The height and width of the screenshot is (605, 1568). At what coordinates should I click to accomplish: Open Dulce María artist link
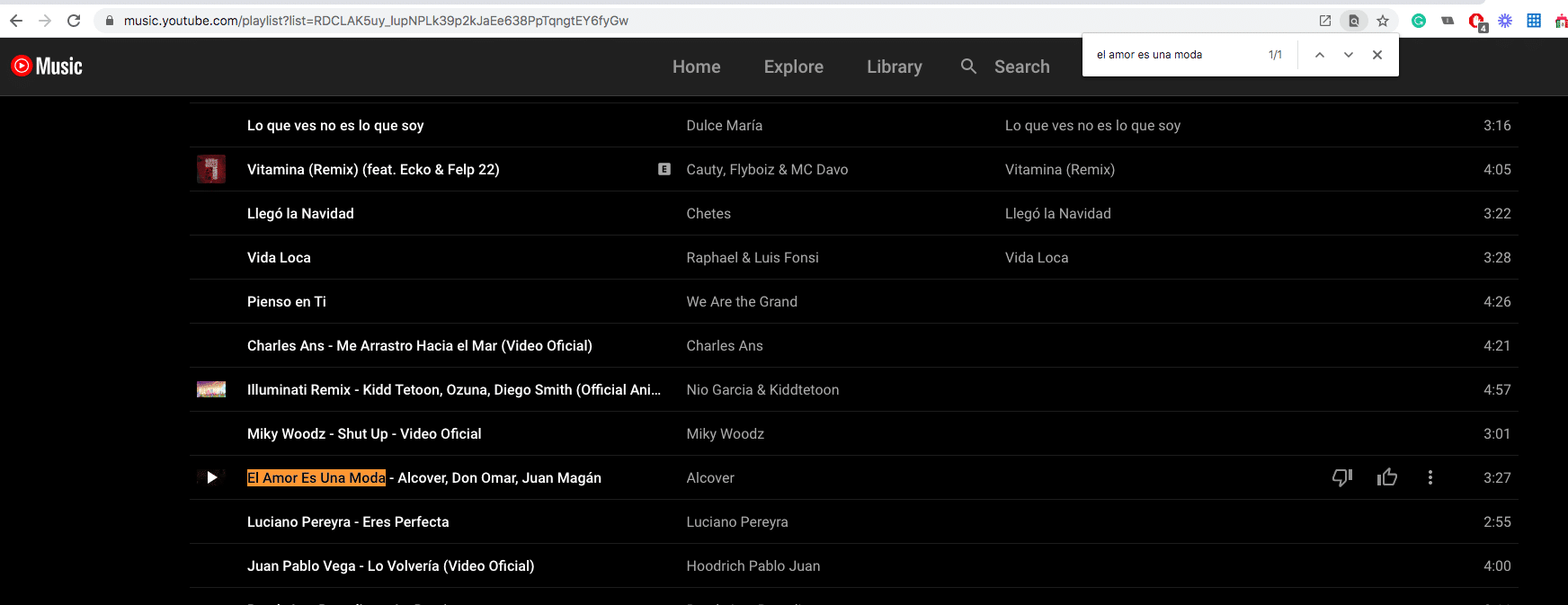[x=724, y=126]
